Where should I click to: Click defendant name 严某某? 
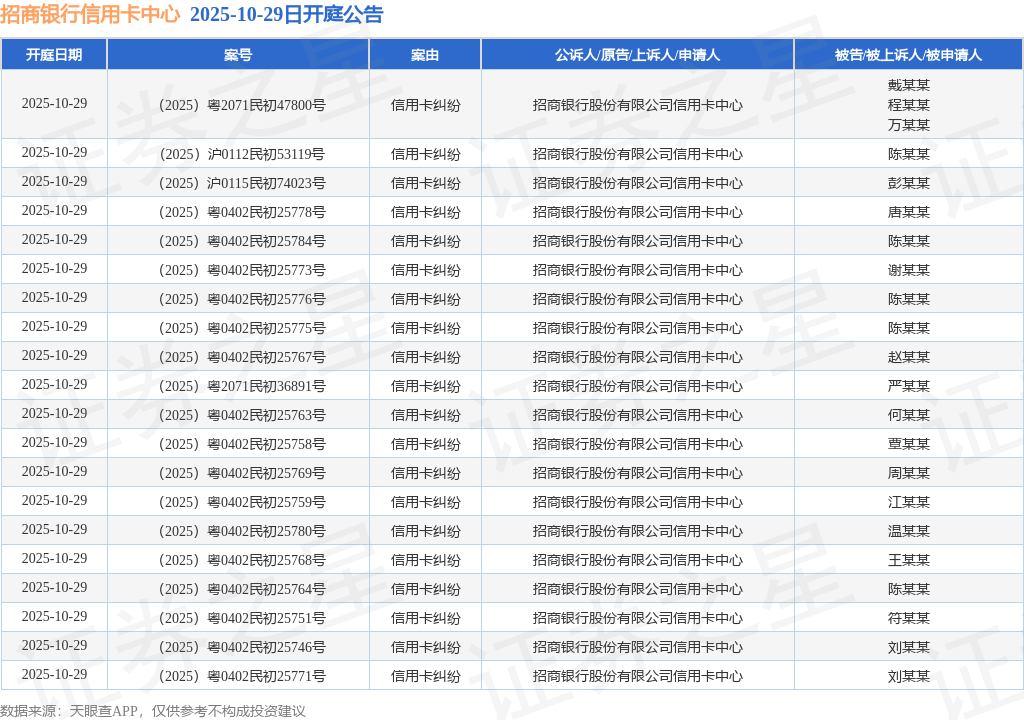[908, 386]
